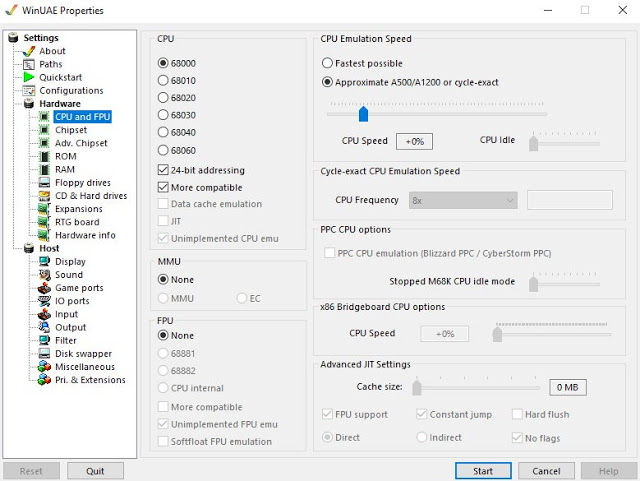Click the CPU Speed +0% field

(x=414, y=141)
